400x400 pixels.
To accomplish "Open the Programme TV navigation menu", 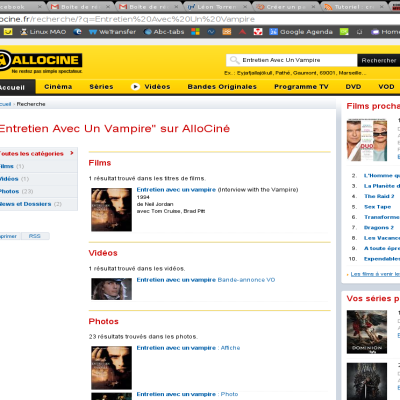I will (301, 87).
